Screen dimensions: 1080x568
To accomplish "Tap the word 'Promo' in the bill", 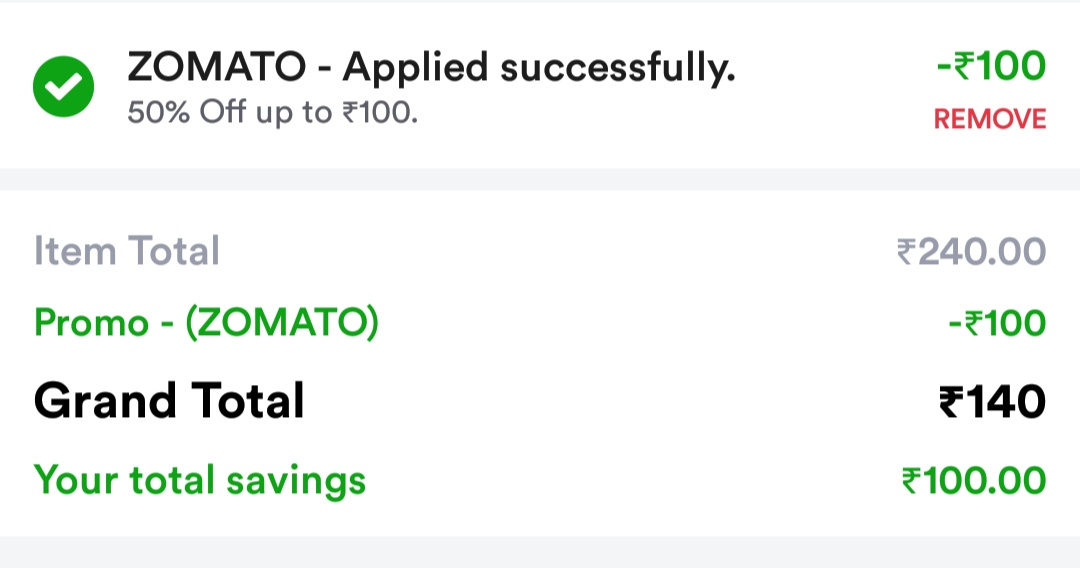I will click(91, 323).
